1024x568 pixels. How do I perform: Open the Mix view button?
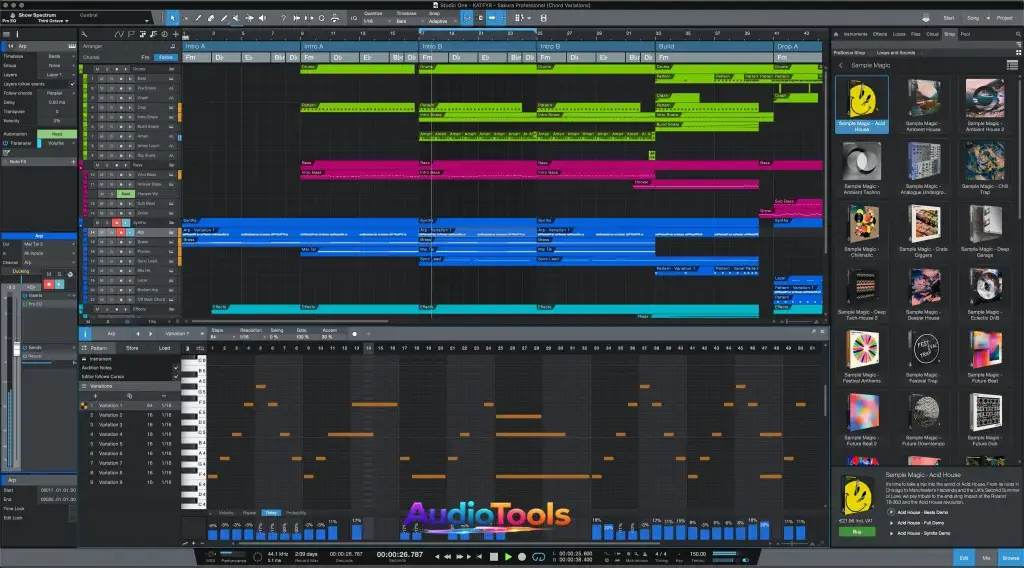pyautogui.click(x=986, y=558)
